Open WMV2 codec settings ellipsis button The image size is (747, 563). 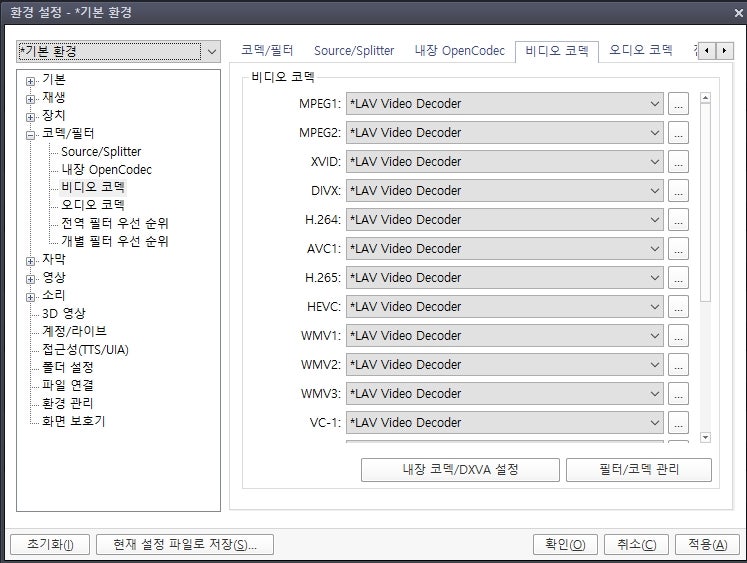678,365
